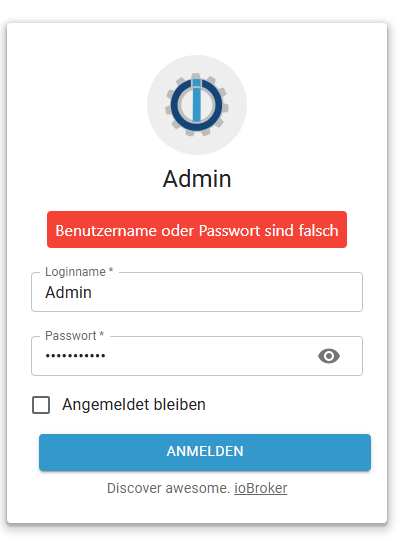Open the ioBroker link

(x=261, y=488)
